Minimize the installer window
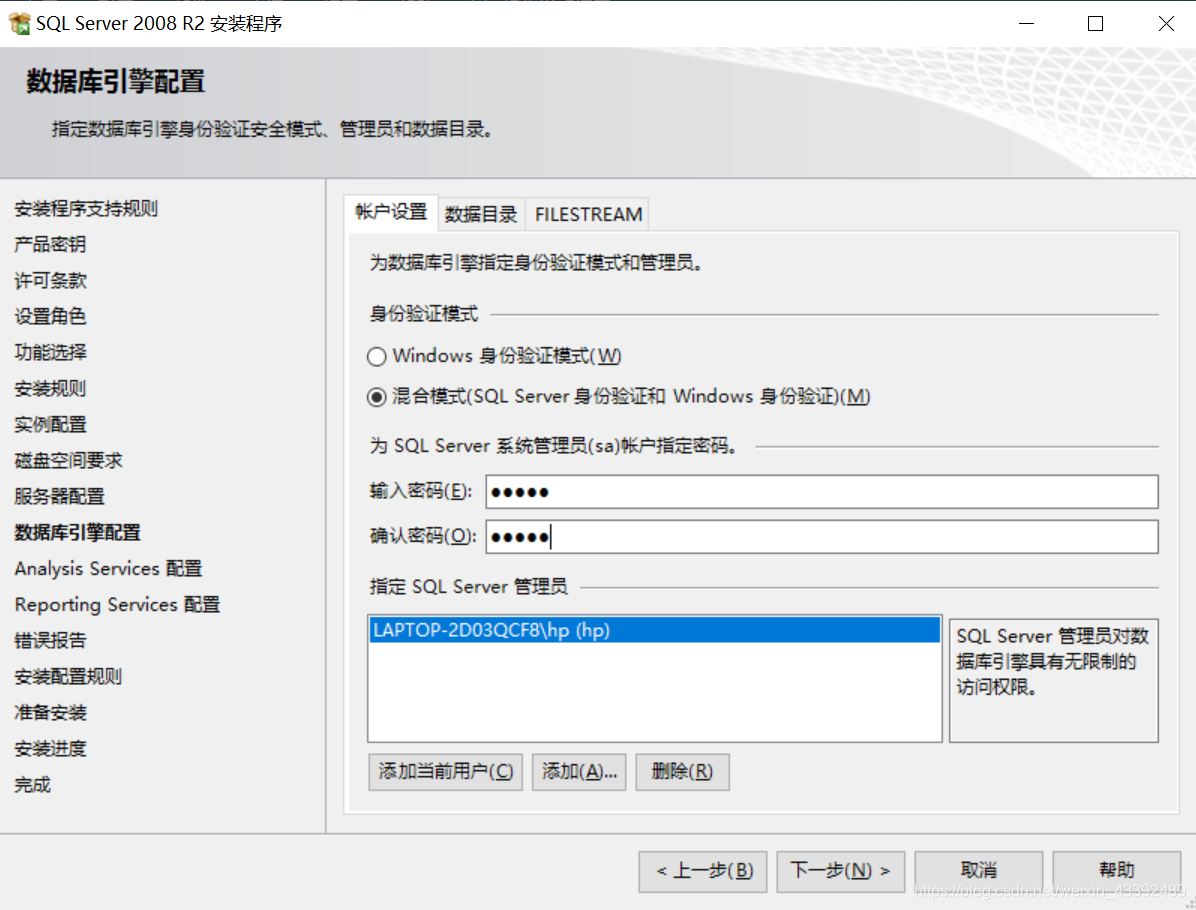The height and width of the screenshot is (910, 1196). point(1027,24)
